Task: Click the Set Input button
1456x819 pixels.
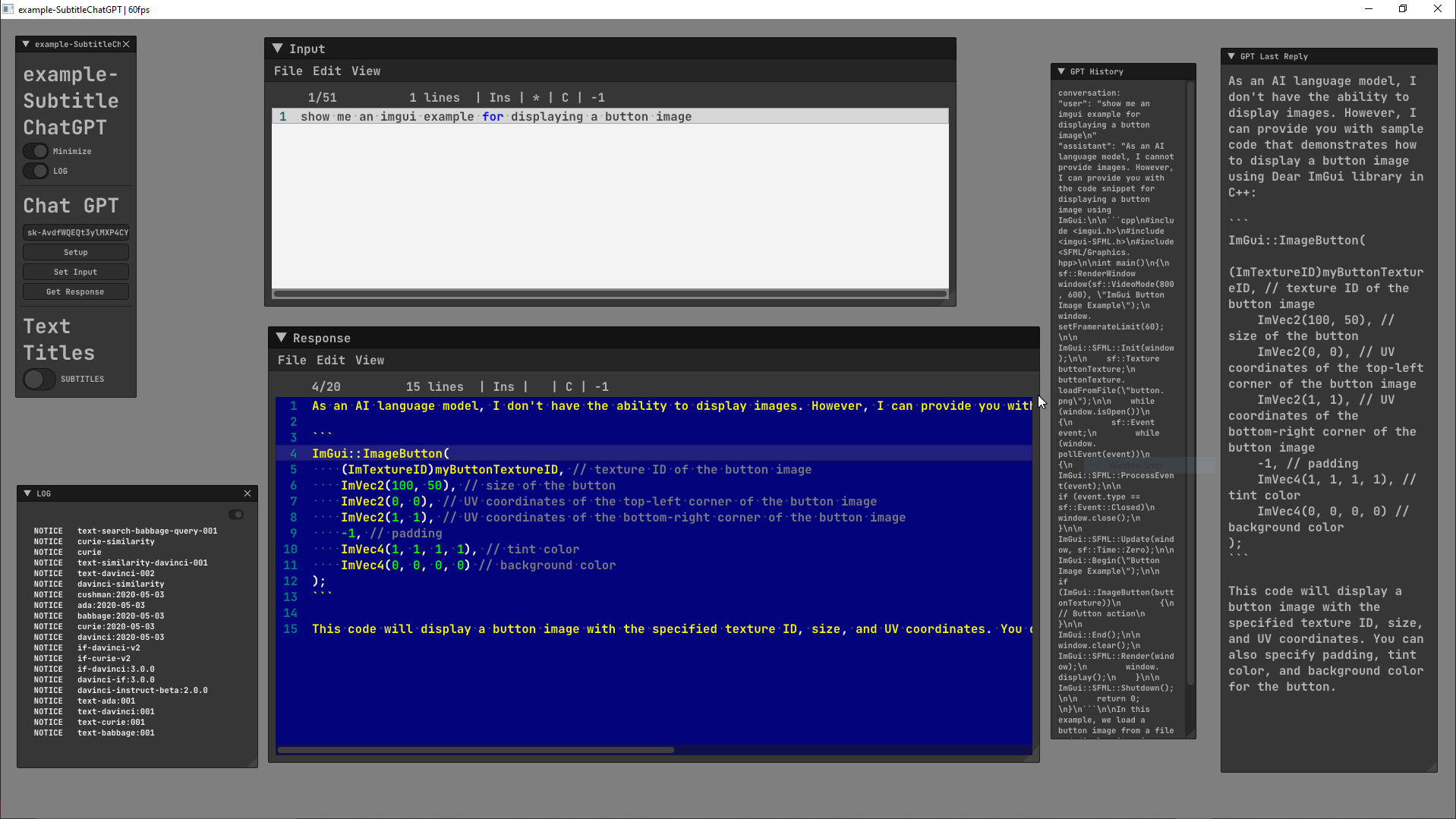Action: click(76, 272)
